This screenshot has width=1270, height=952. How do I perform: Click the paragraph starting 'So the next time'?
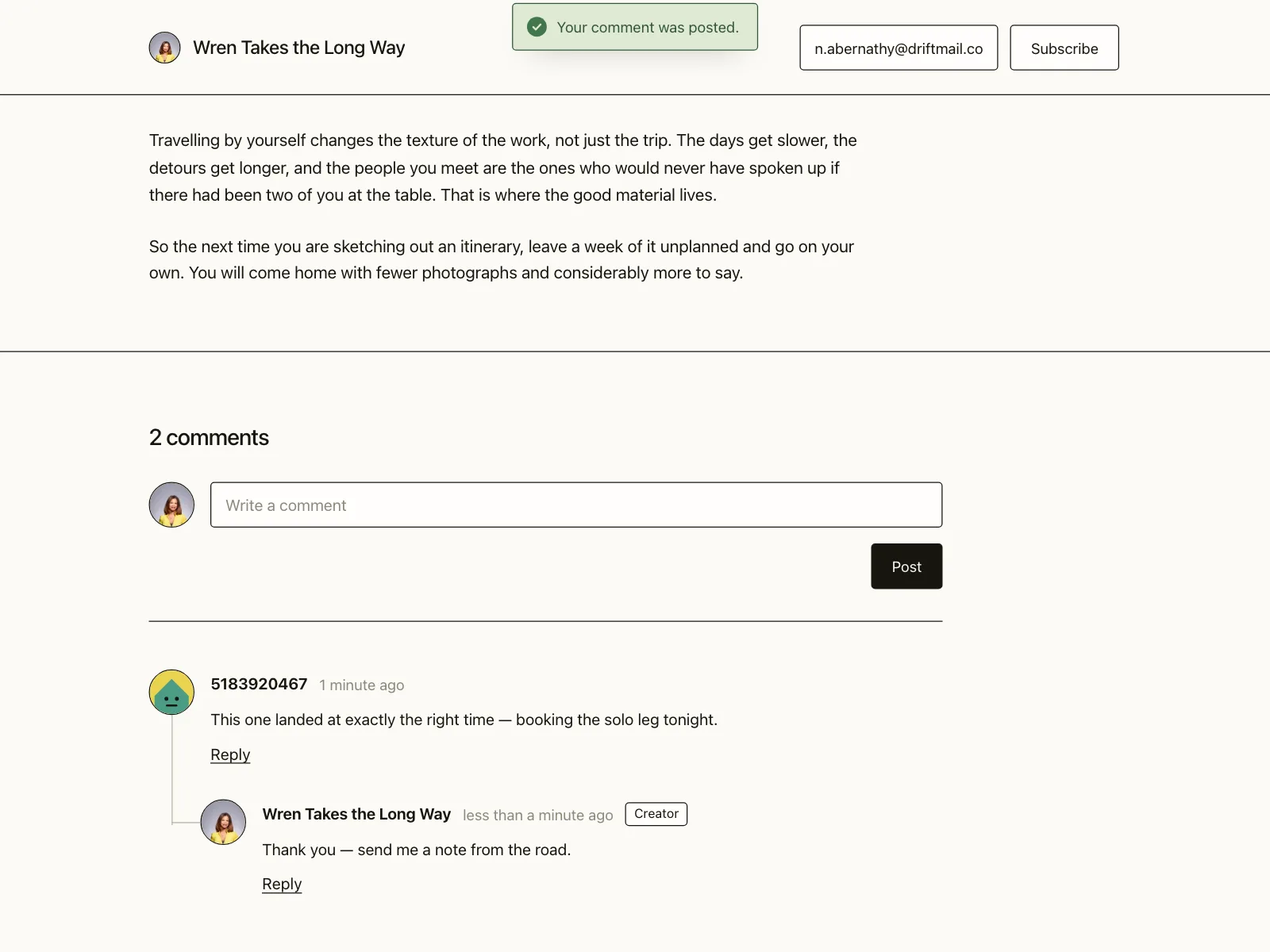tap(502, 259)
